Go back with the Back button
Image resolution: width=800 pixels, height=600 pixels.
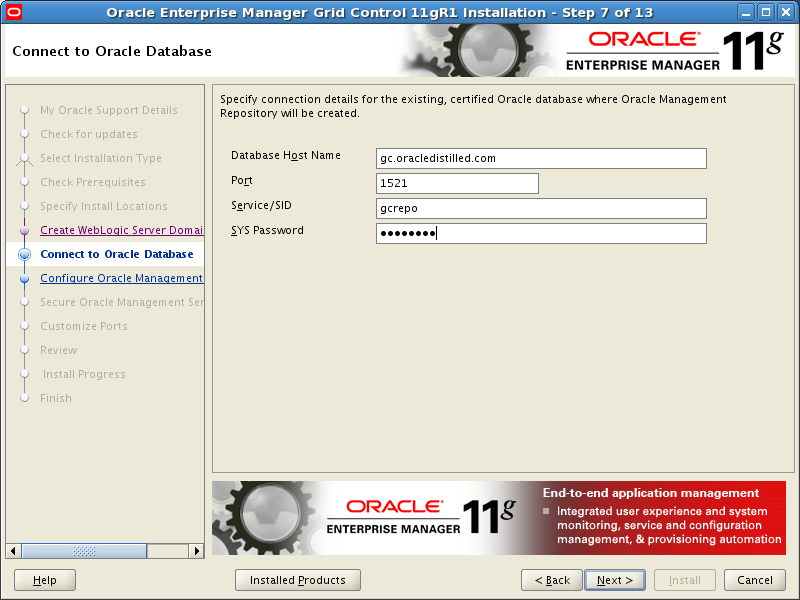click(x=552, y=580)
